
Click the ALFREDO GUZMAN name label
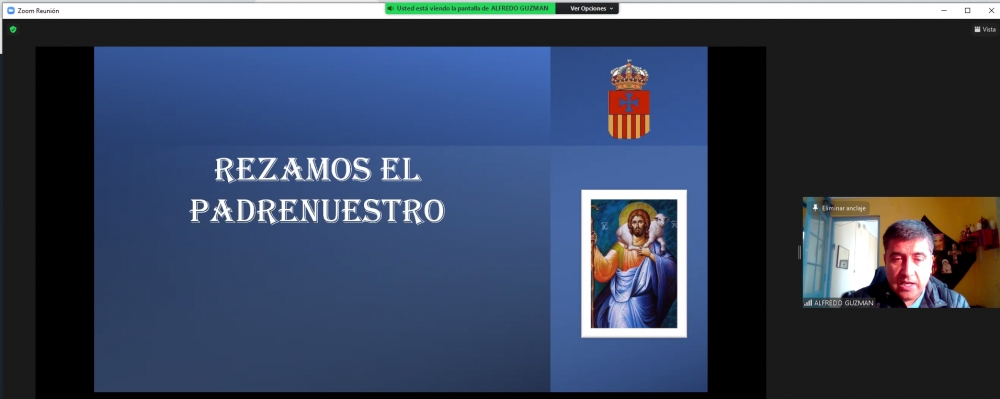click(844, 303)
